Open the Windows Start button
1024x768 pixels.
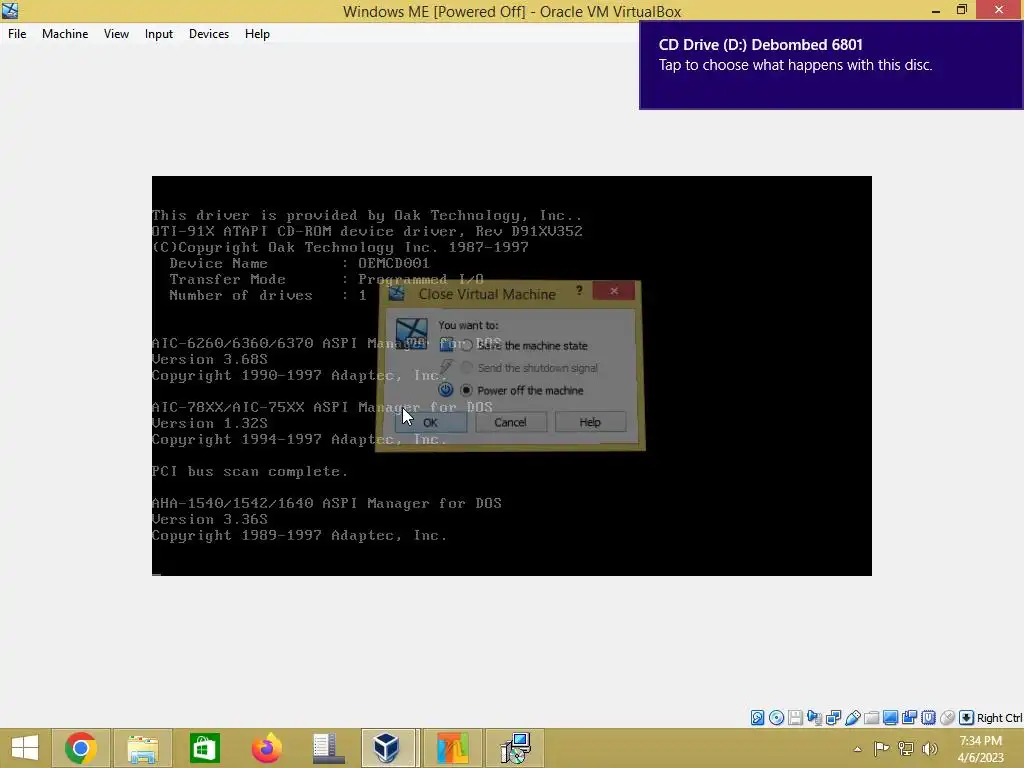click(x=25, y=748)
